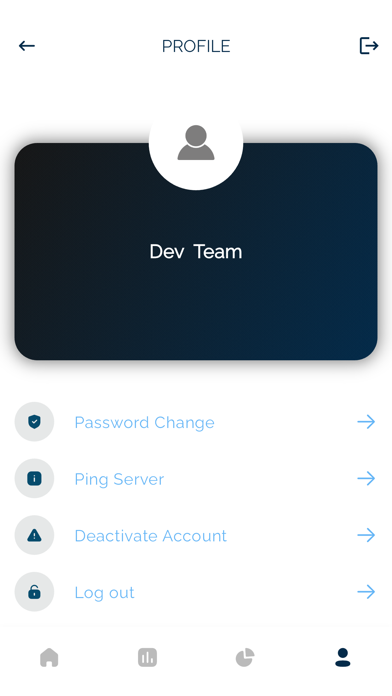This screenshot has width=392, height=696.
Task: Open the bar chart tab
Action: click(x=147, y=657)
